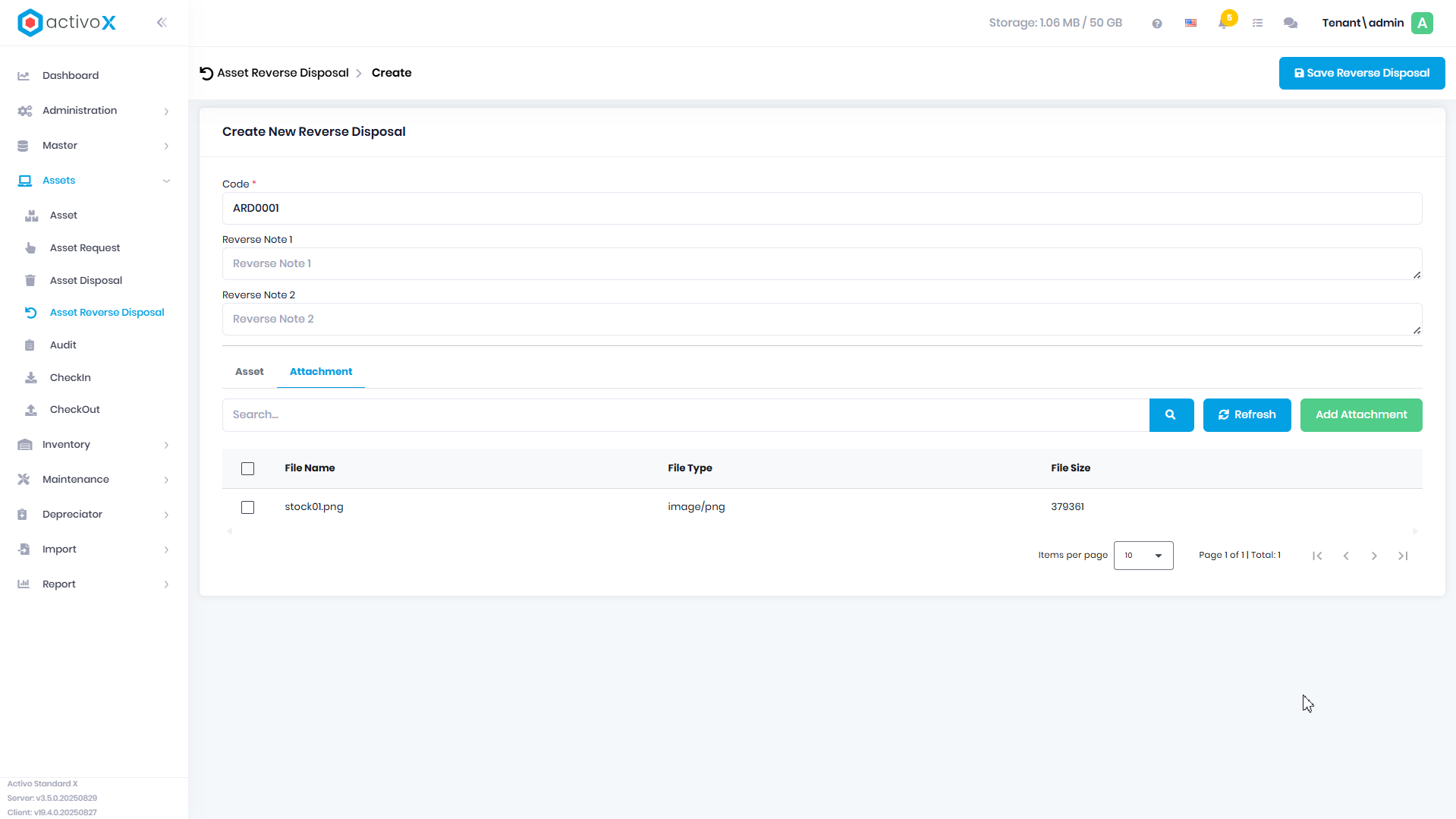Click the activoX logo
This screenshot has height=819, width=1456.
67,23
